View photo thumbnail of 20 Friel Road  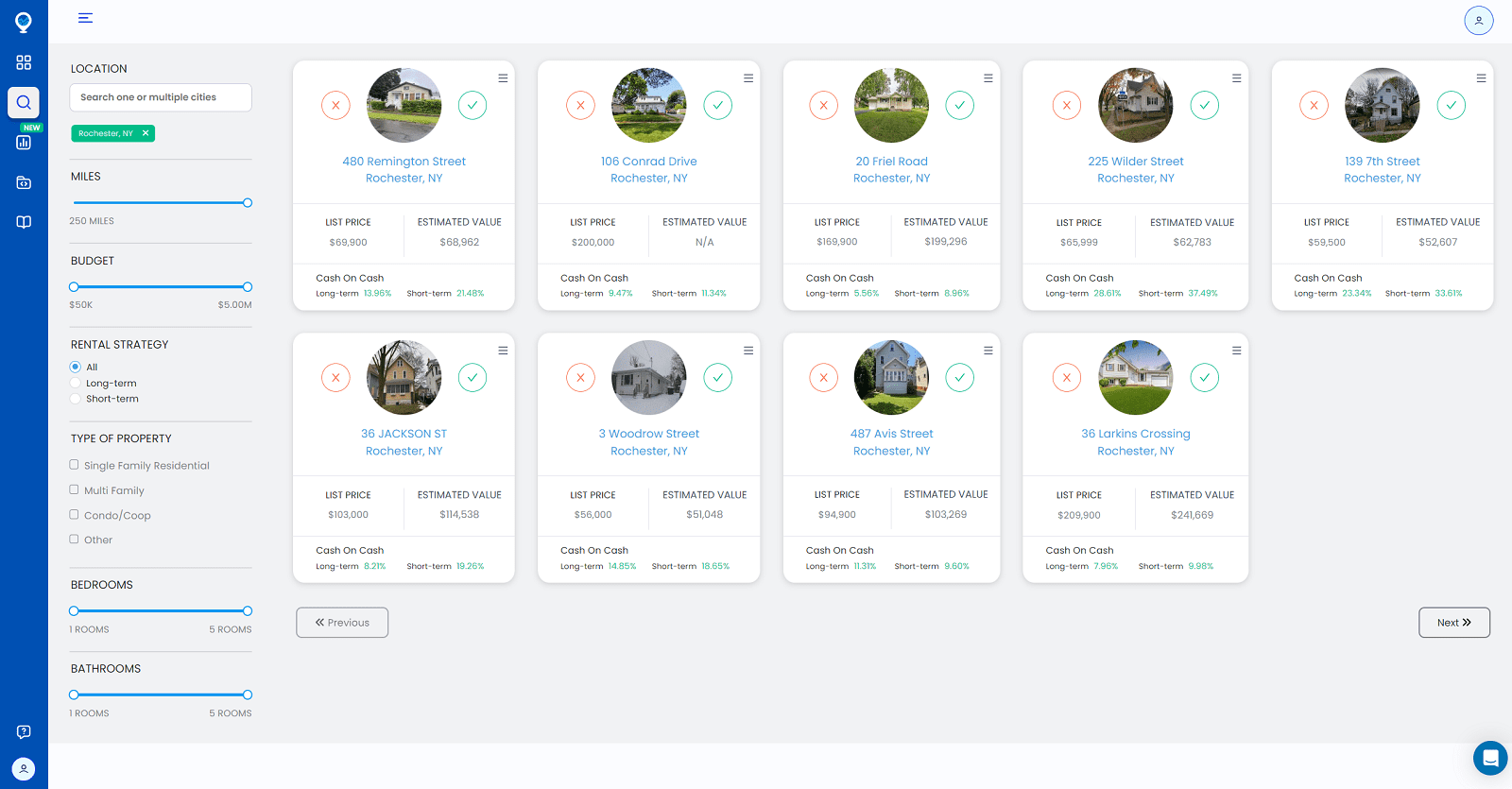click(891, 105)
